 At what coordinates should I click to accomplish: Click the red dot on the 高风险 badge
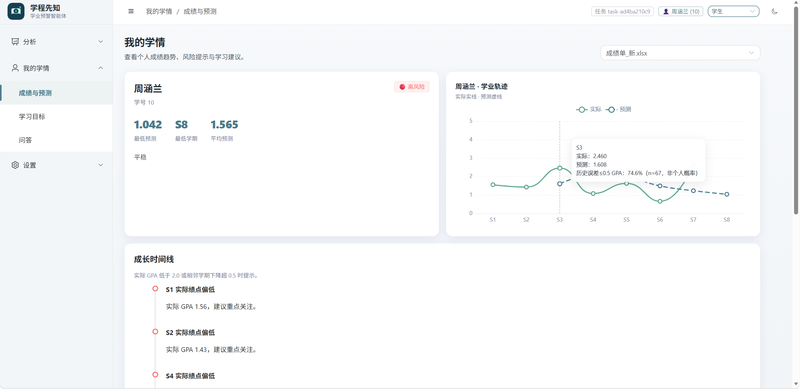(402, 87)
